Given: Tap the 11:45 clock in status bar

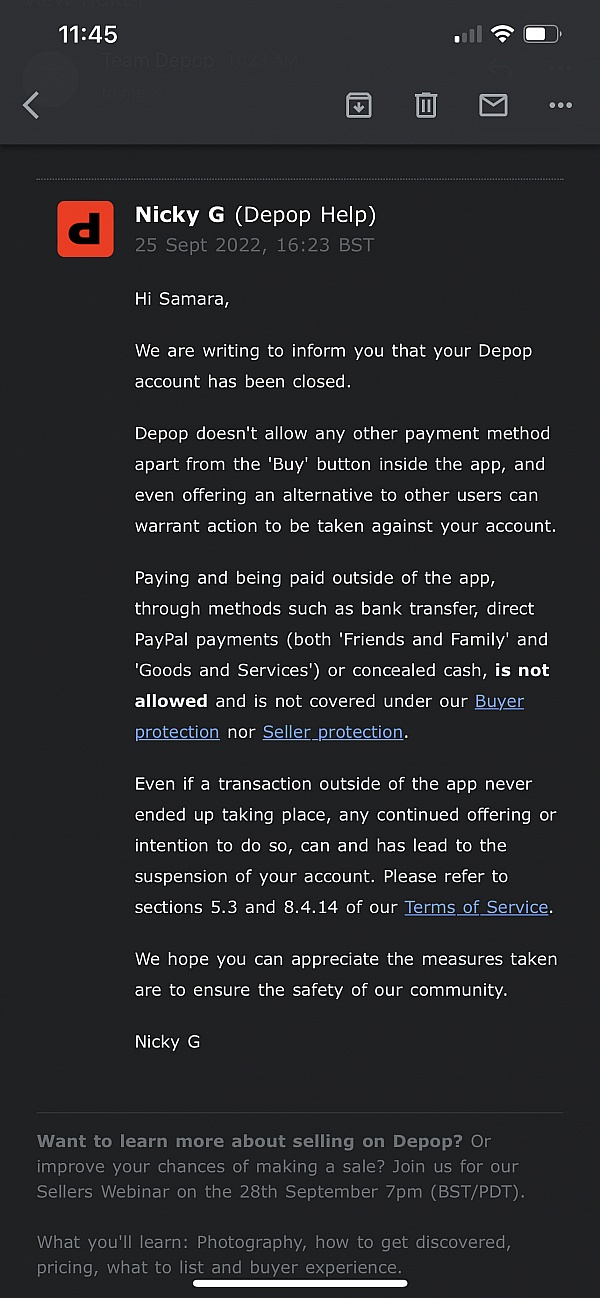Looking at the screenshot, I should point(88,34).
